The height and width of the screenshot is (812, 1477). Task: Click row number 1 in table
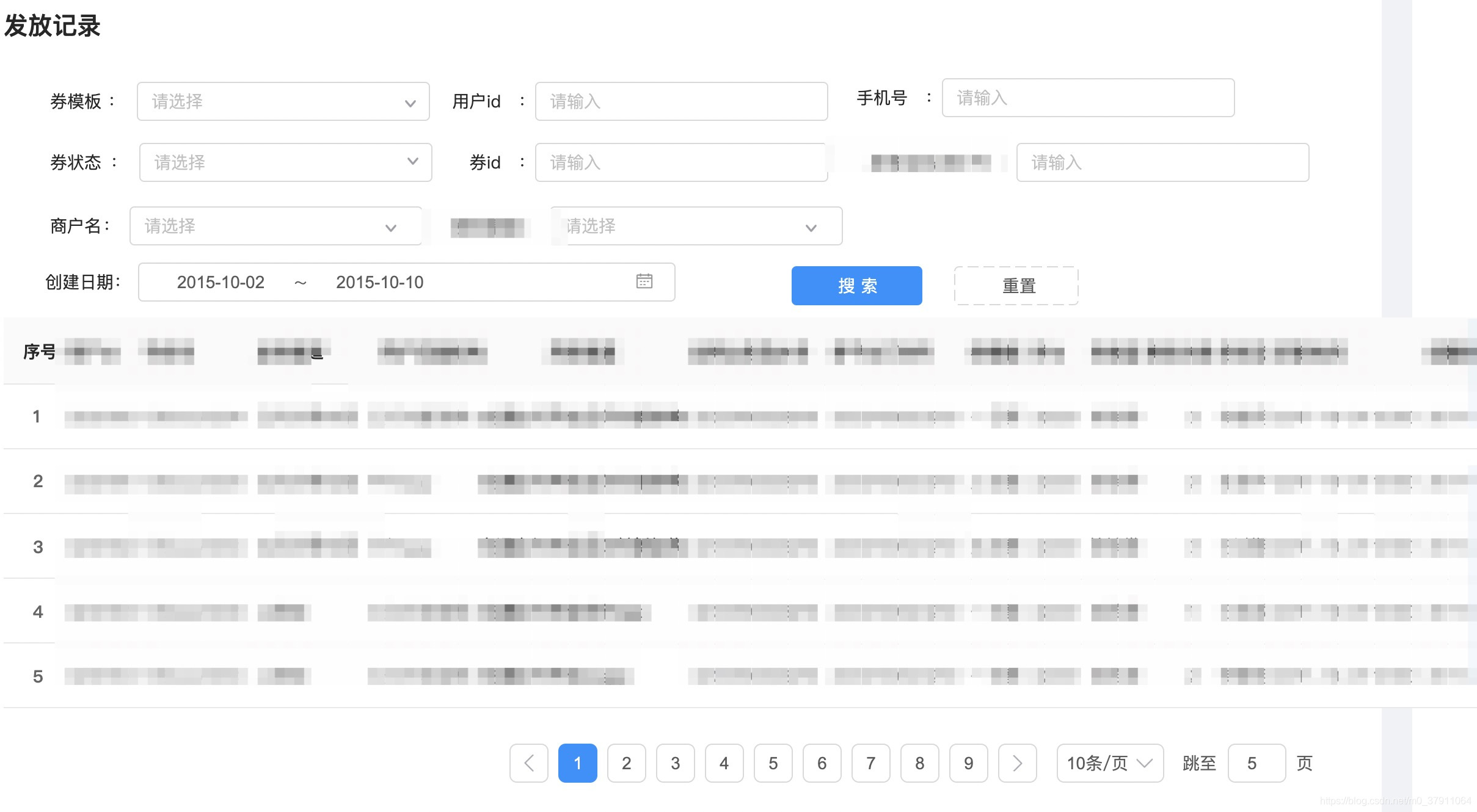click(37, 416)
